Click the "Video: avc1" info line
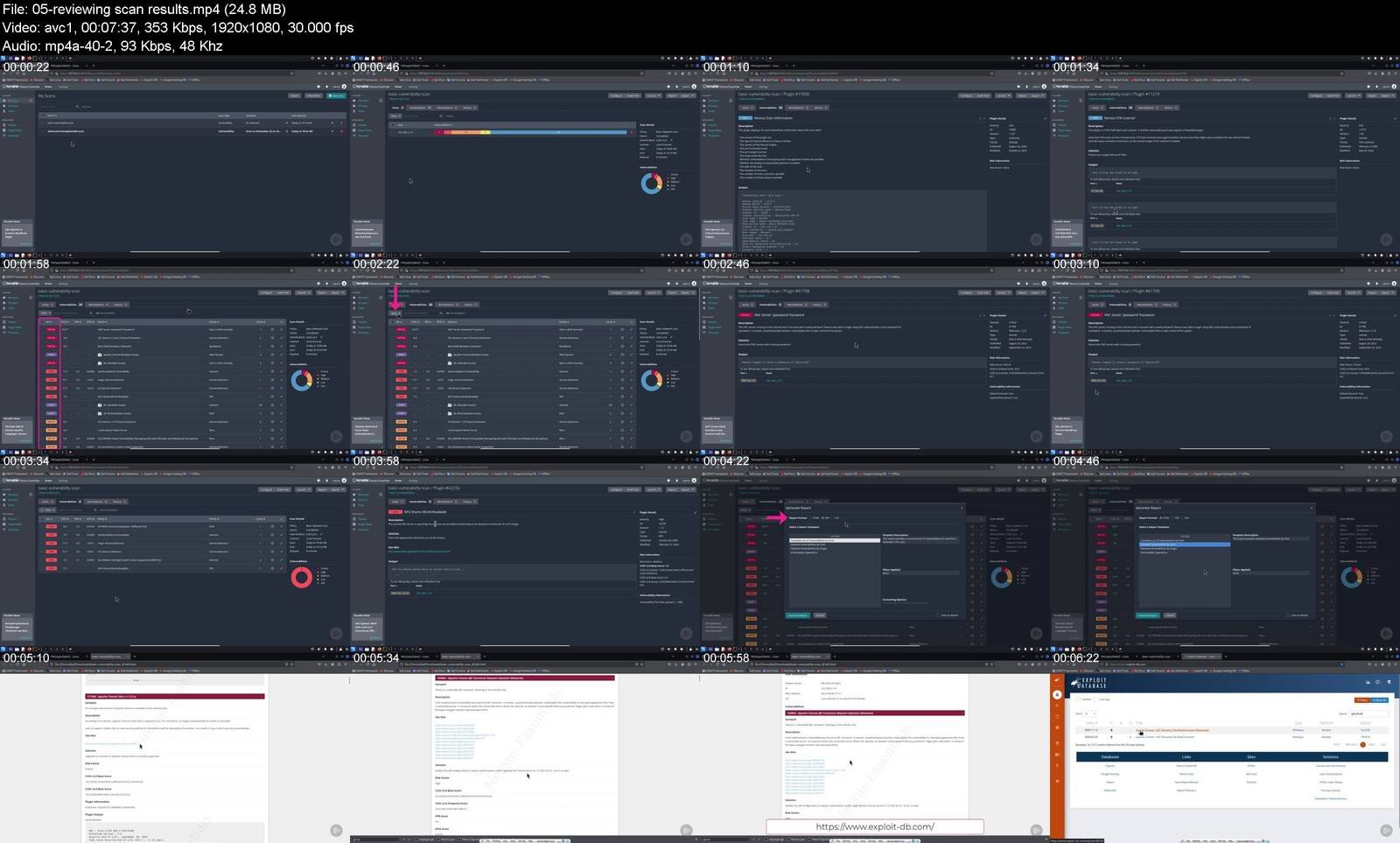The image size is (1400, 843). (x=178, y=27)
